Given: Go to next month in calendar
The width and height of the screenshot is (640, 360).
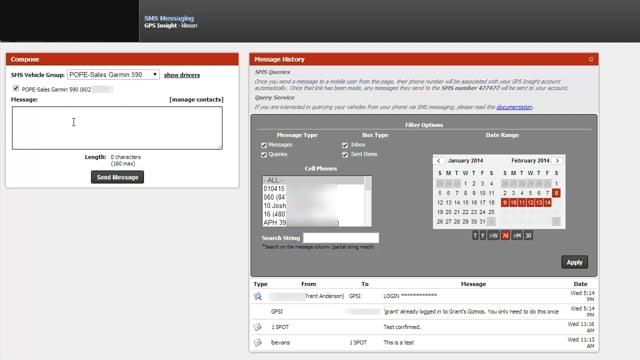Looking at the screenshot, I should click(557, 161).
